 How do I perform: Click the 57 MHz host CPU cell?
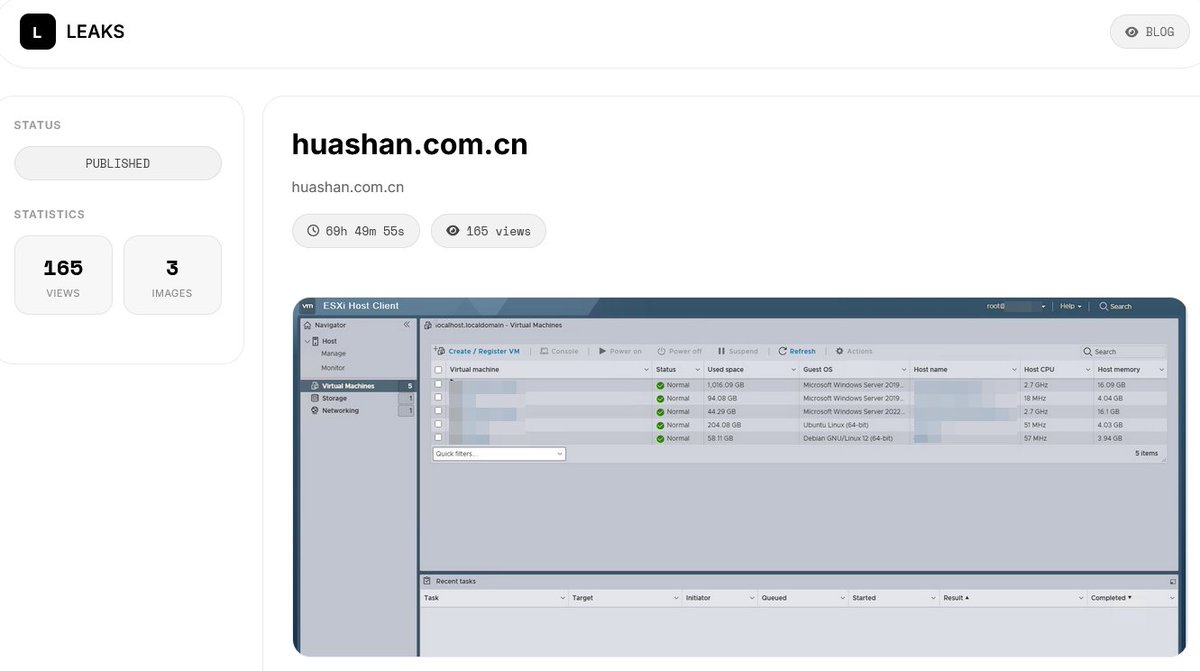1035,438
